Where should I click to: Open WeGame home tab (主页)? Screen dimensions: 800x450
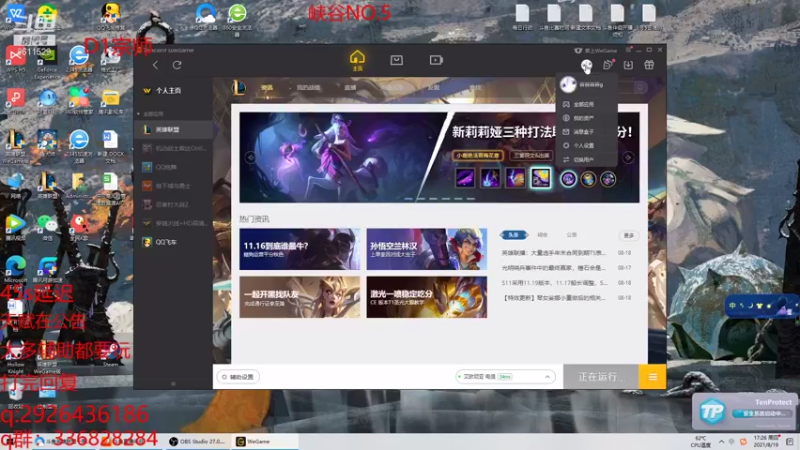[x=357, y=60]
